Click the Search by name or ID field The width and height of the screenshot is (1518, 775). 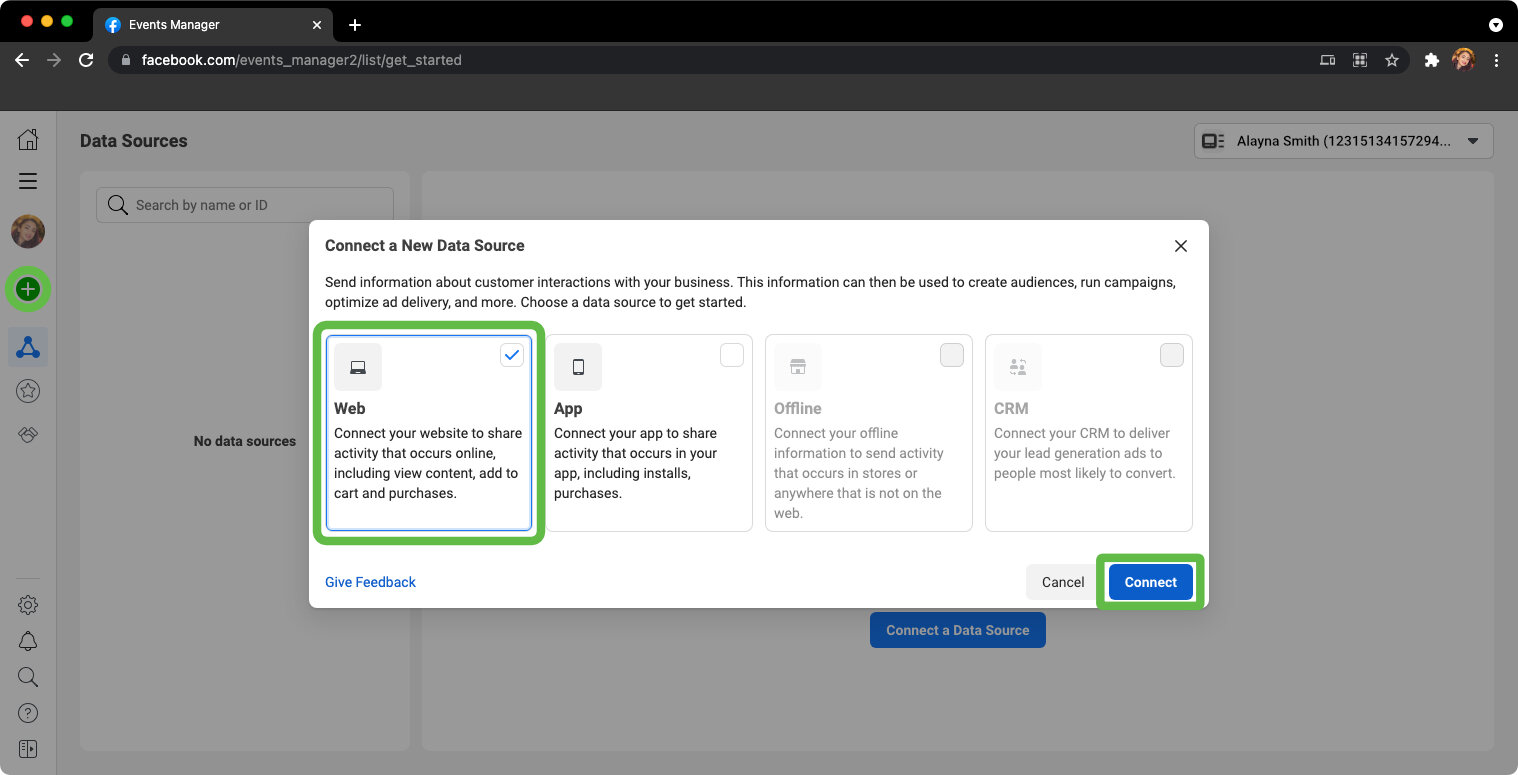(x=245, y=205)
